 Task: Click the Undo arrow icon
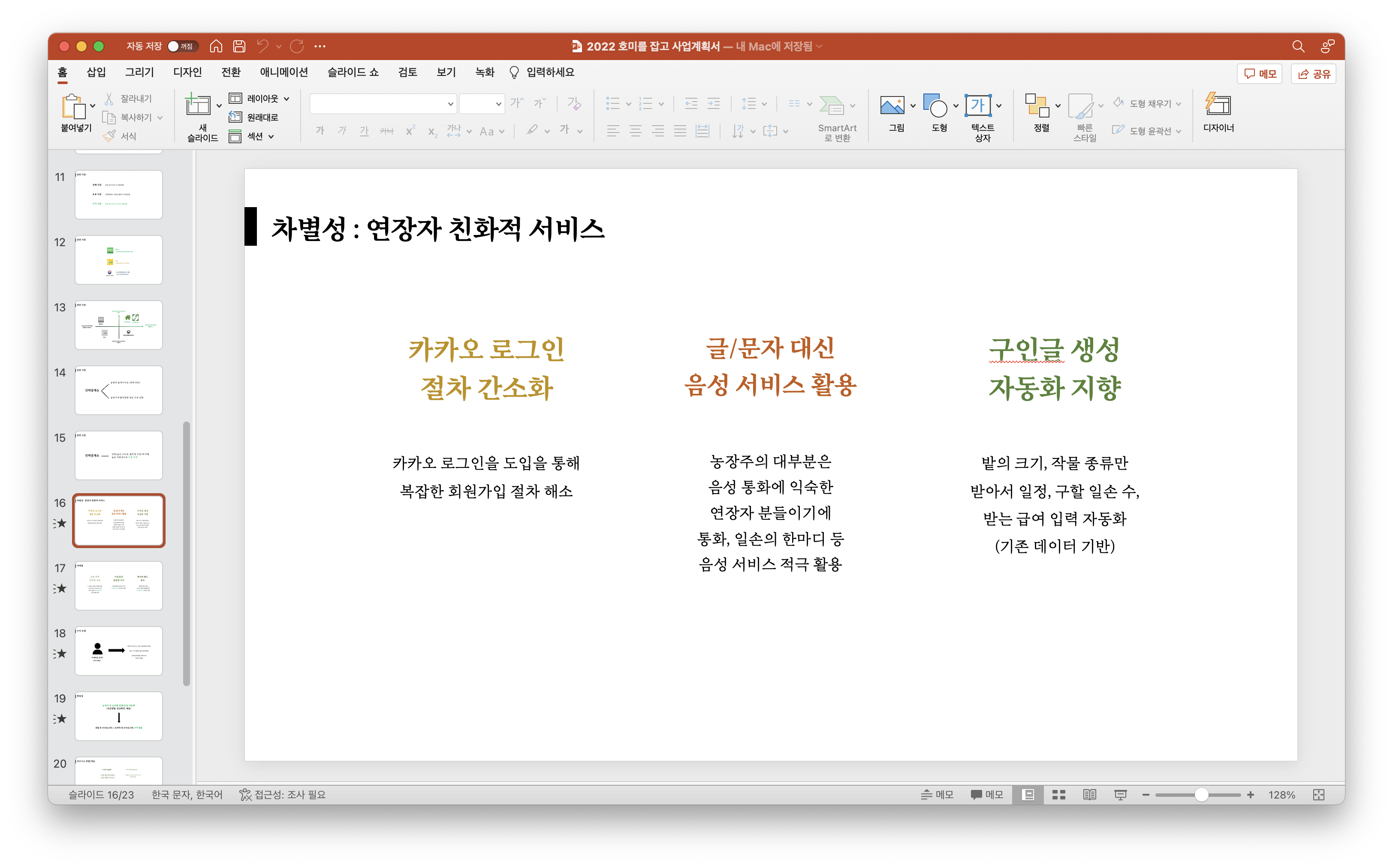point(263,46)
